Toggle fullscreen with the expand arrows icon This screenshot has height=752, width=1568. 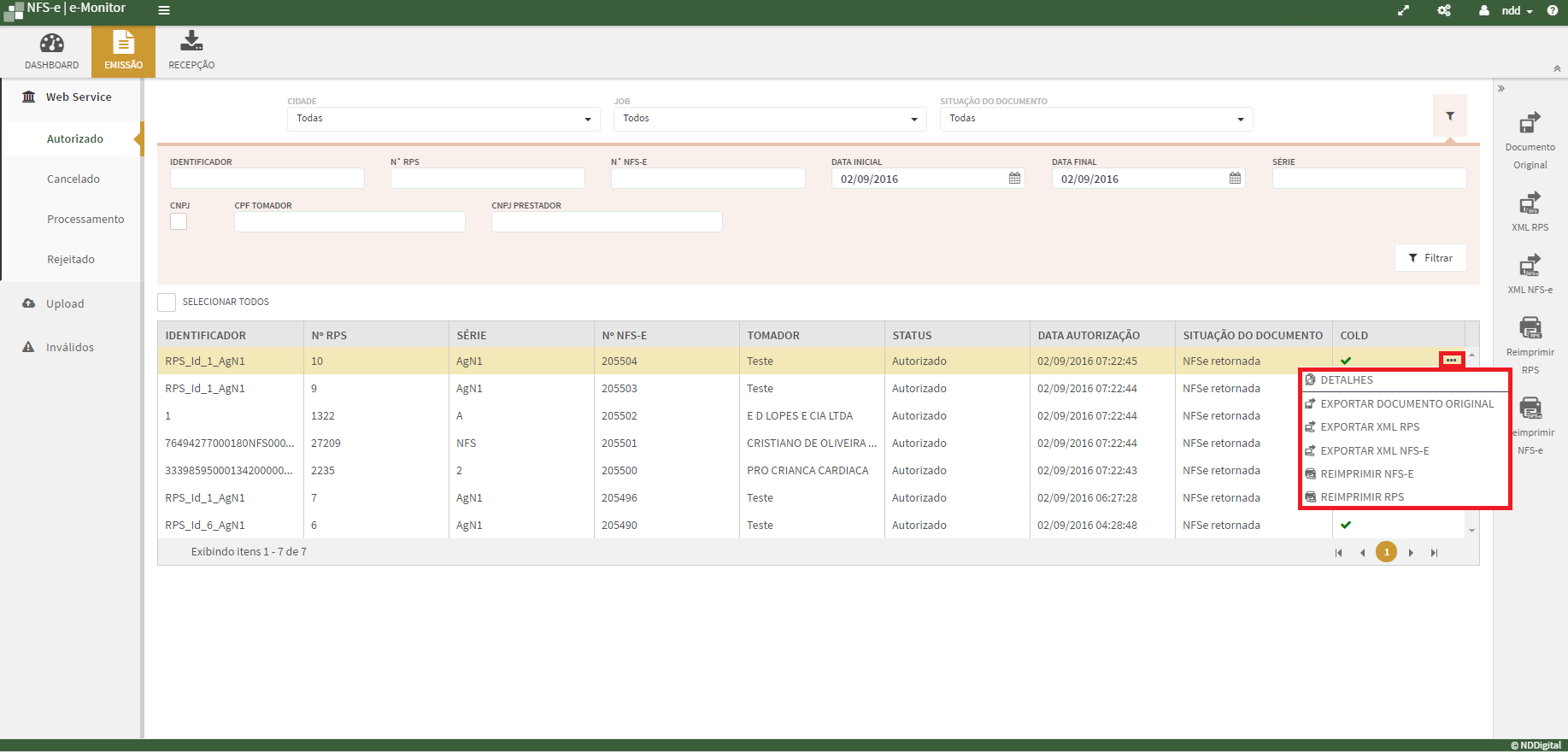coord(1403,11)
